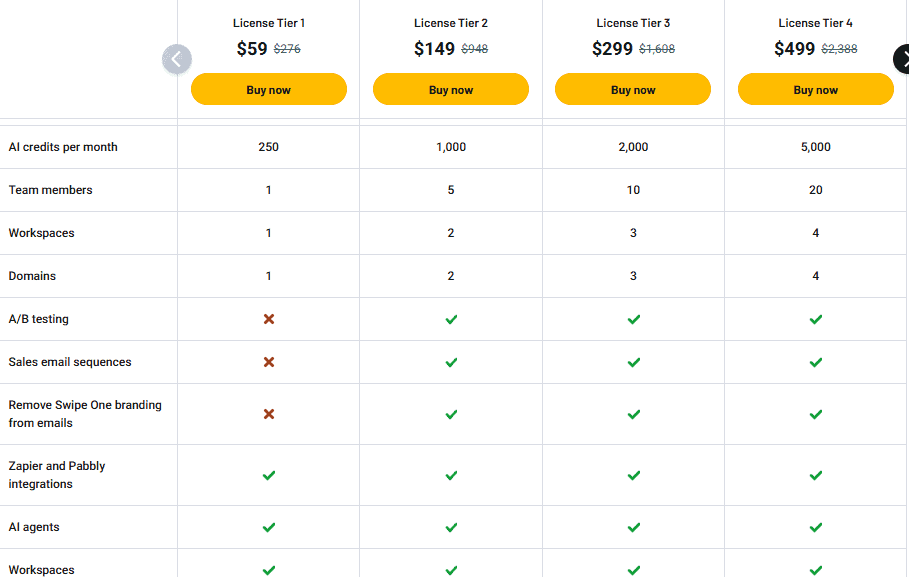
Task: Select the License Tier 3 column header
Action: point(633,22)
